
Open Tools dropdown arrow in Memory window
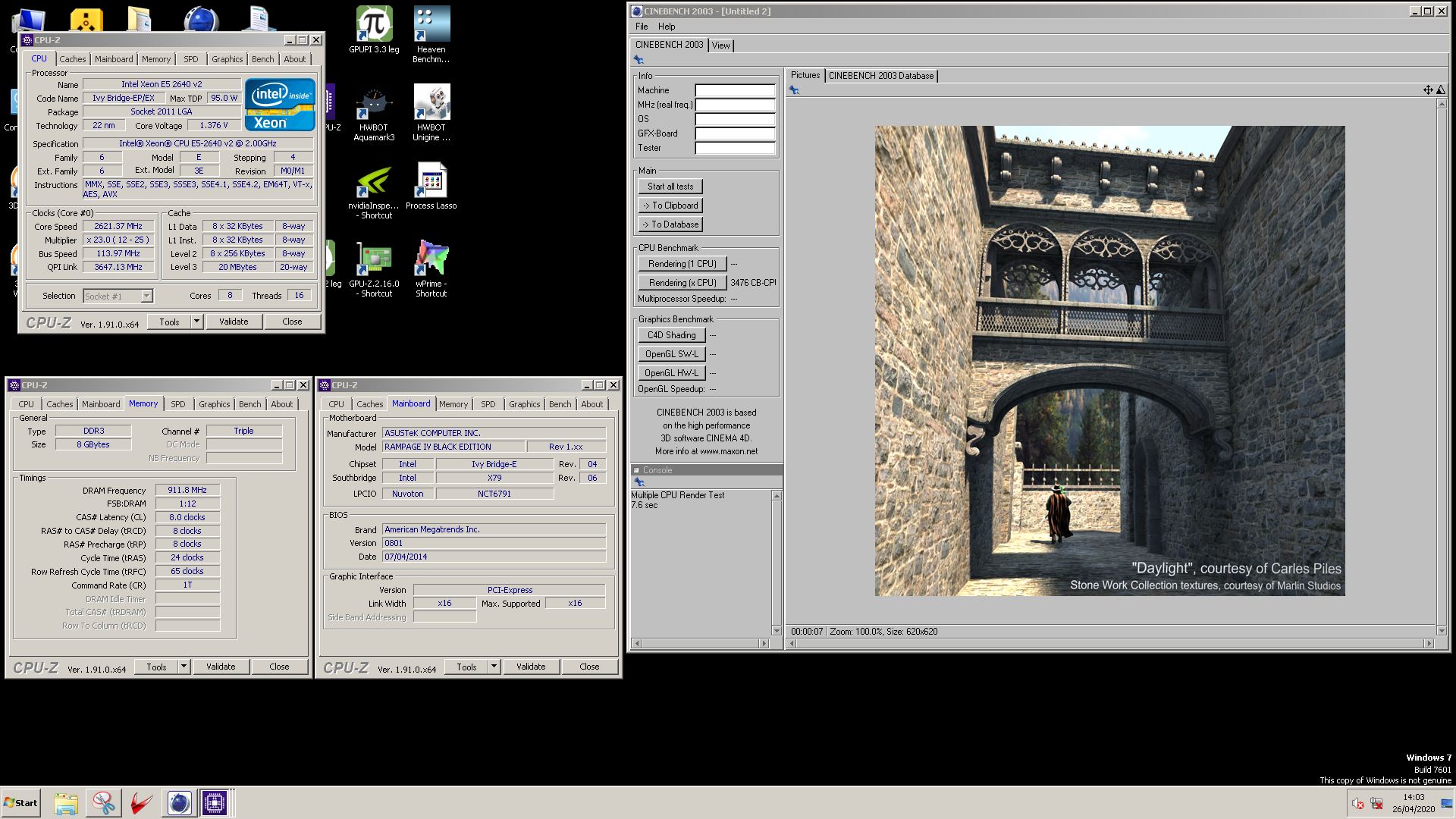184,667
